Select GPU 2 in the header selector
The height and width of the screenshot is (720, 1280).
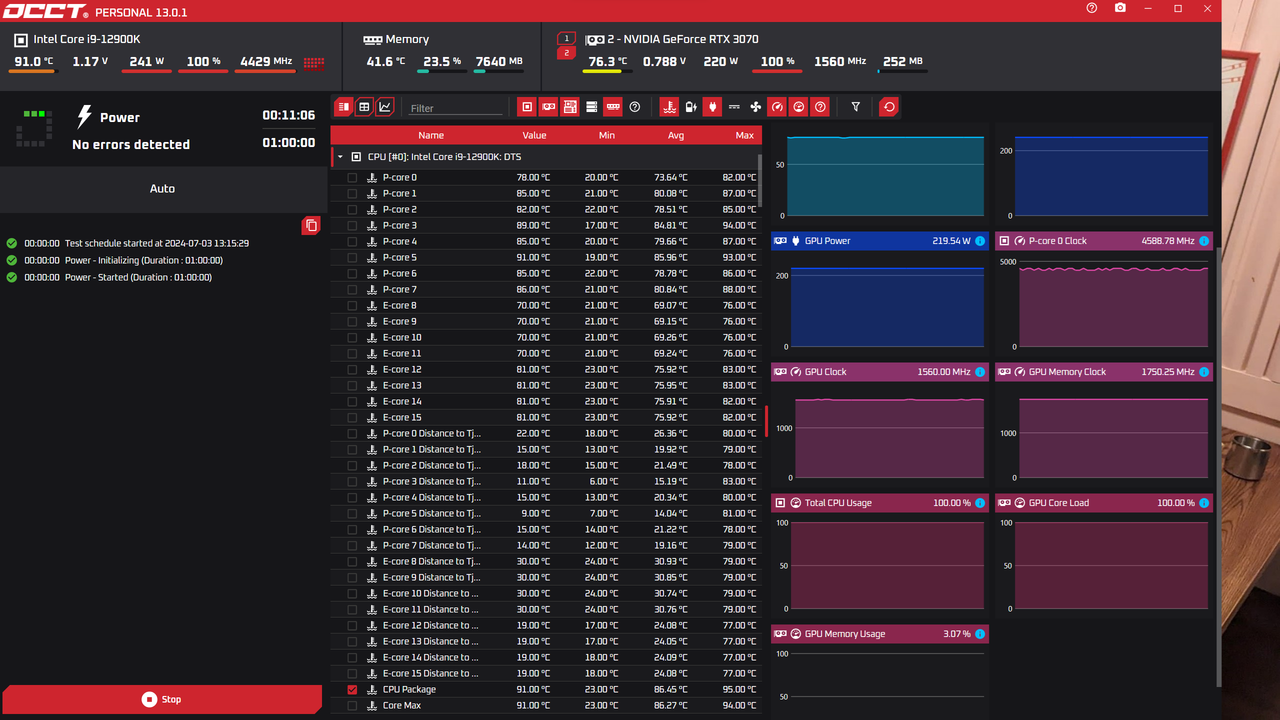566,53
